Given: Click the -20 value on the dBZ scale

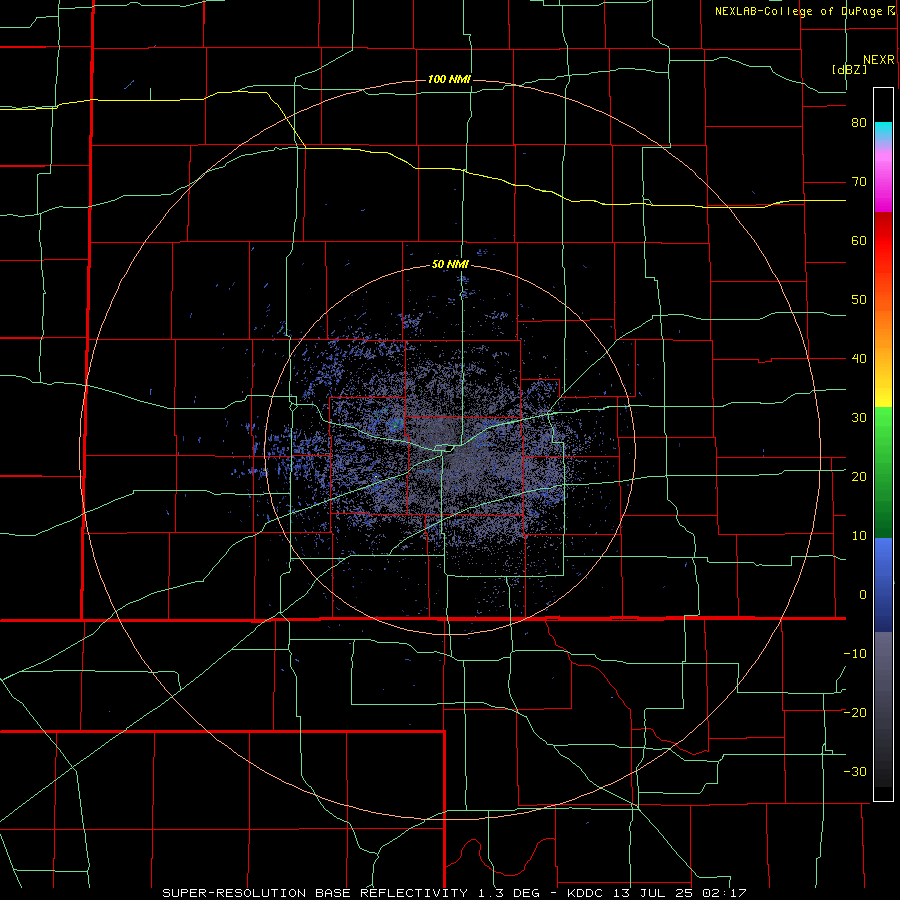Looking at the screenshot, I should [855, 712].
